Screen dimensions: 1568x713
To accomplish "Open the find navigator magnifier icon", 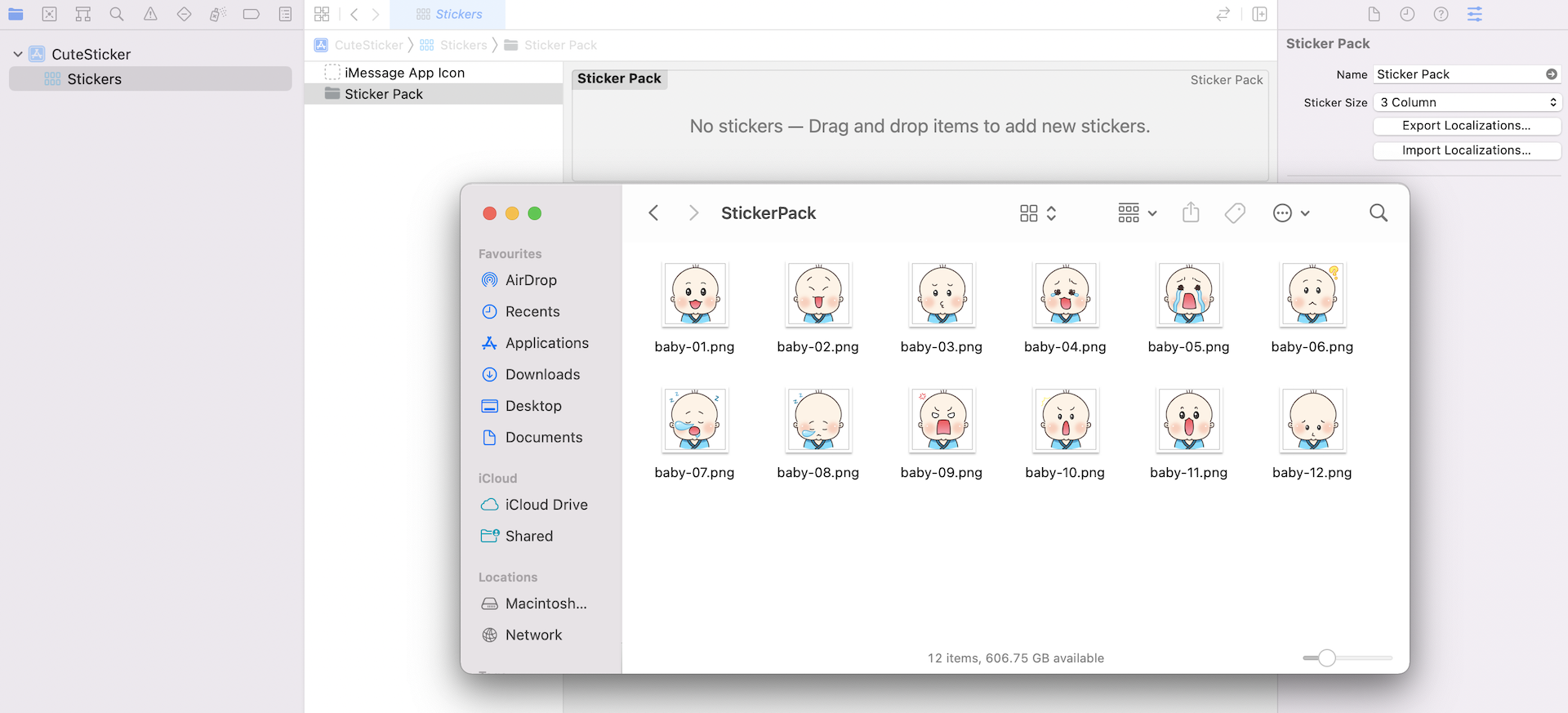I will click(x=117, y=14).
